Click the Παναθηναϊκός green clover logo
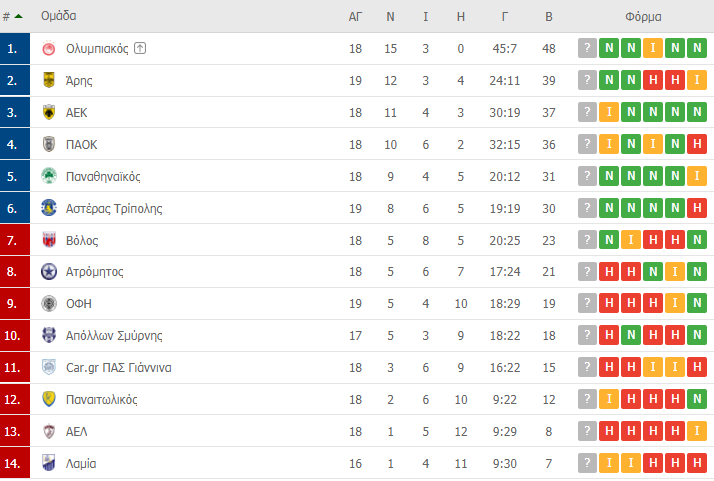 [49, 176]
